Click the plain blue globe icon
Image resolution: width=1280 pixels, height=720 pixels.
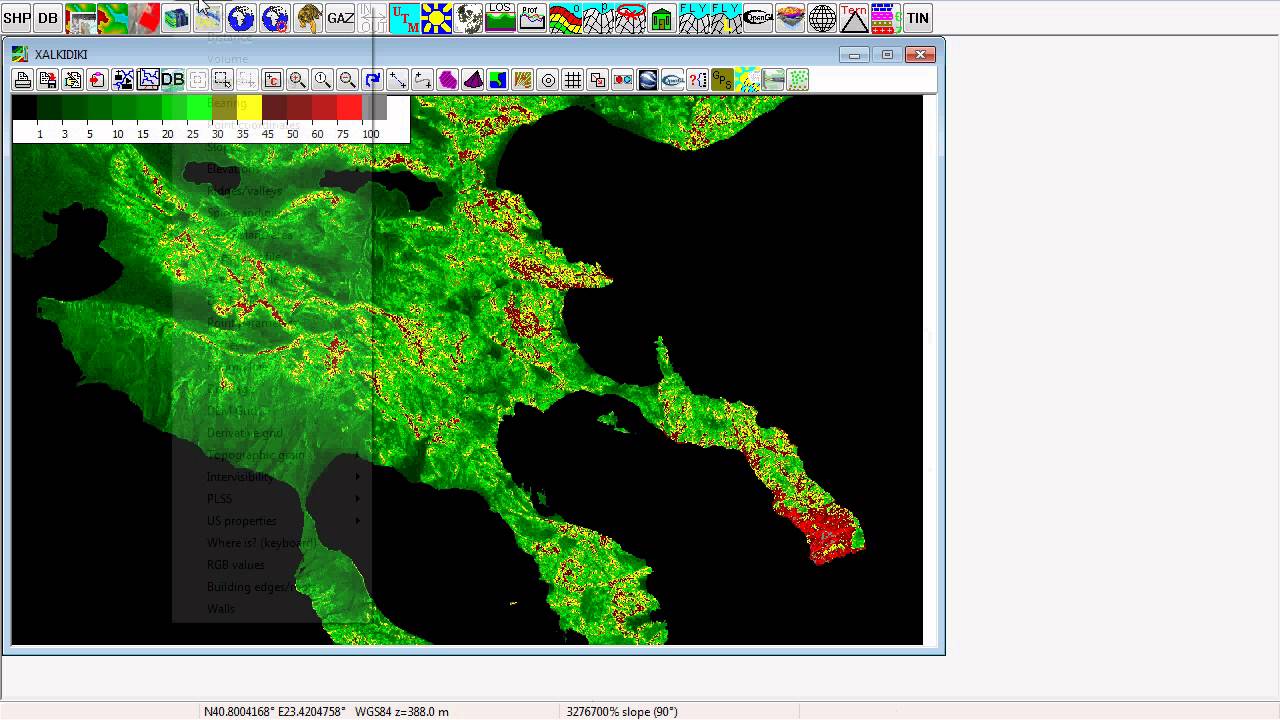click(x=241, y=18)
